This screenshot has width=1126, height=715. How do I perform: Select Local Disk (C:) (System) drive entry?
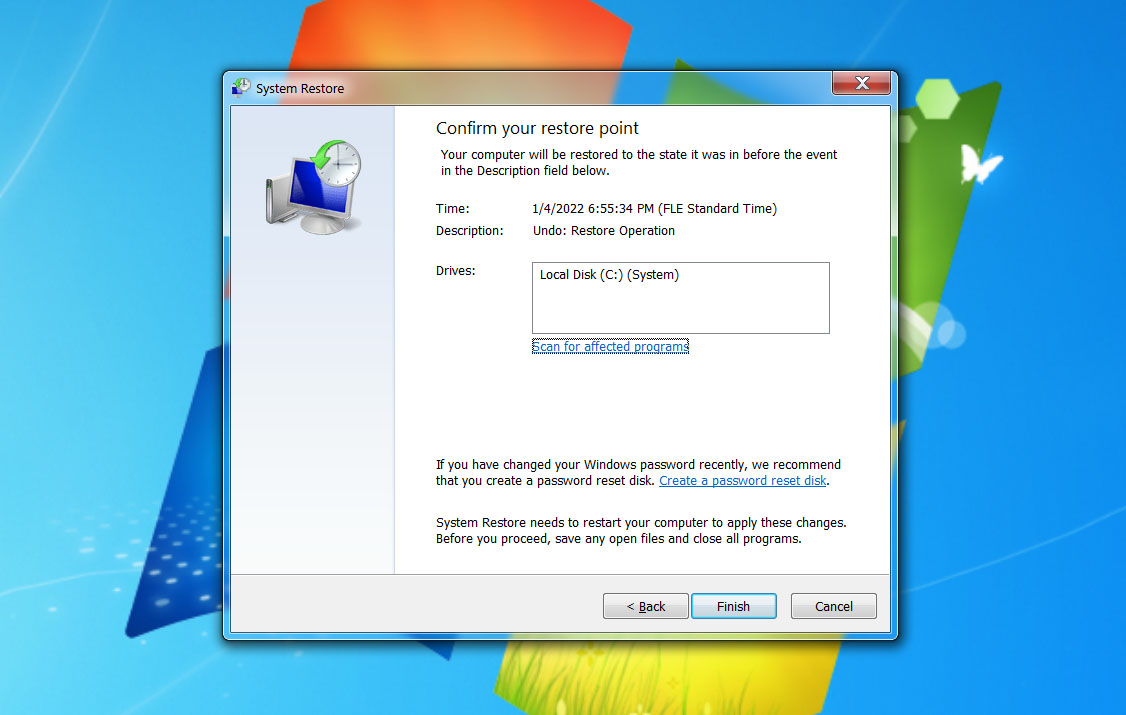(x=609, y=275)
